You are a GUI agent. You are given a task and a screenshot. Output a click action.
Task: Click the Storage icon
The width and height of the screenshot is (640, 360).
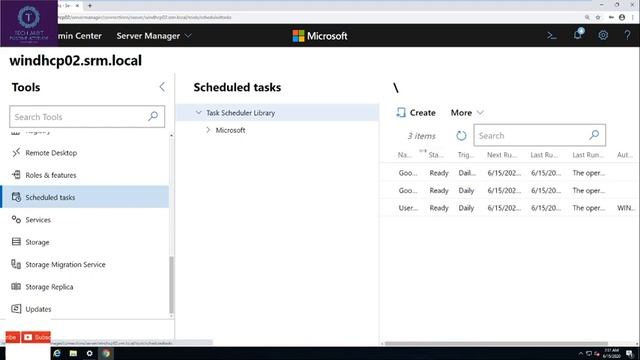coord(16,242)
